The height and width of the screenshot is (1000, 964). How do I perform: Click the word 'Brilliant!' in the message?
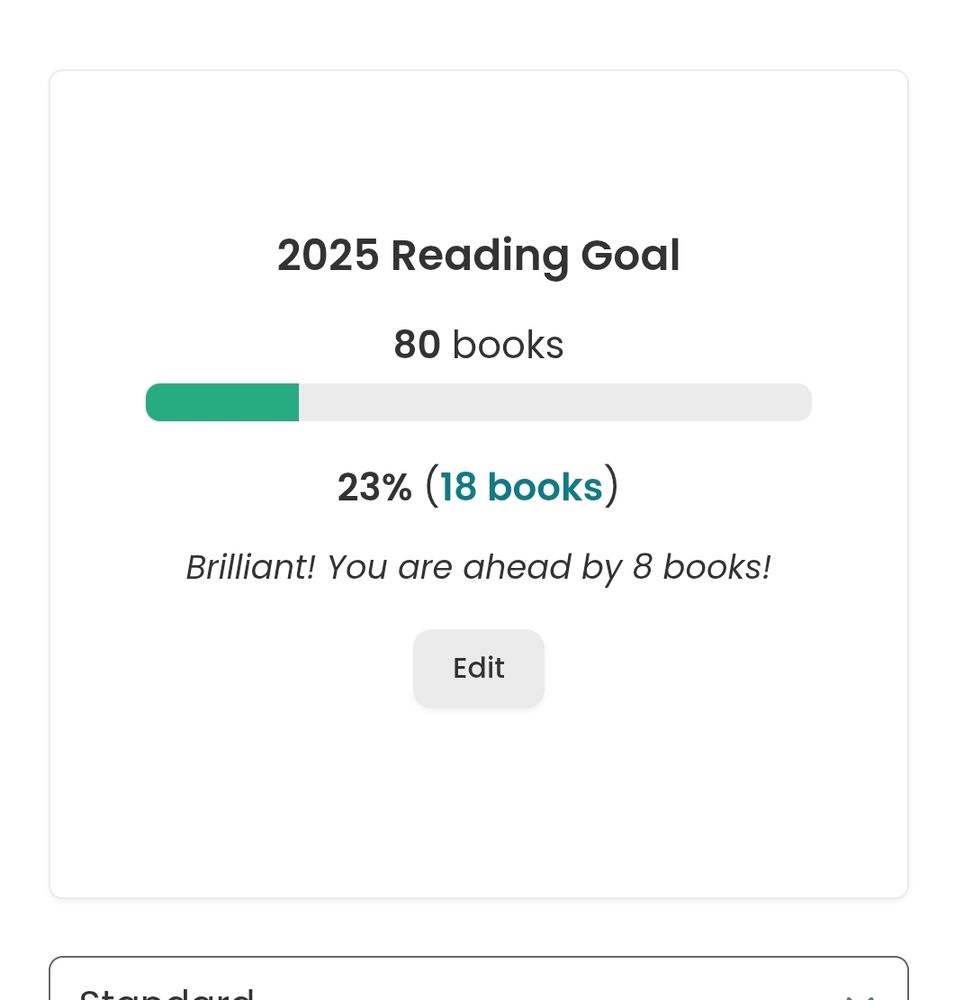251,567
